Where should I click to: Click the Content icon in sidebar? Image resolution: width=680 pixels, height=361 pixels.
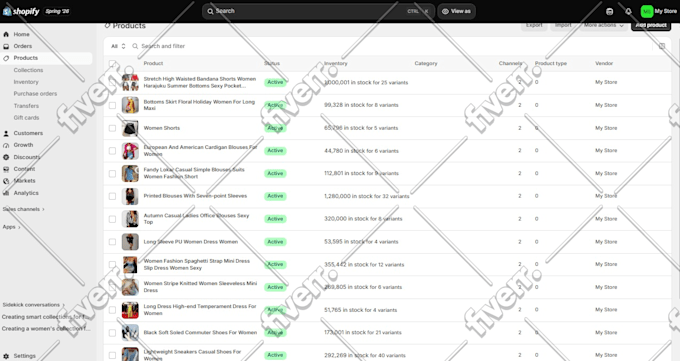(x=6, y=169)
